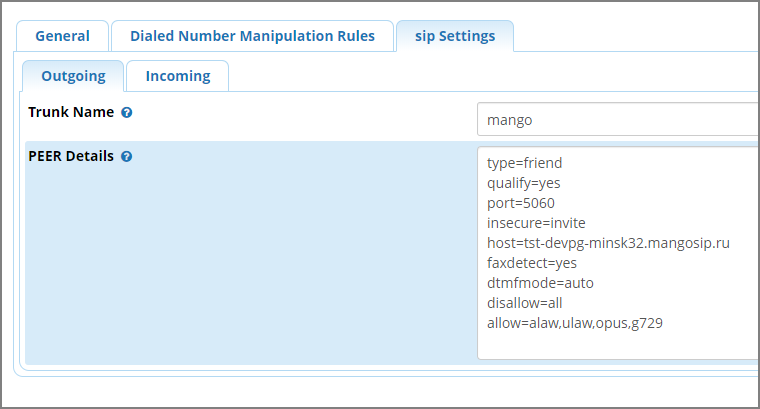Focus the Trunk Name field containing mango
760x409 pixels.
618,119
